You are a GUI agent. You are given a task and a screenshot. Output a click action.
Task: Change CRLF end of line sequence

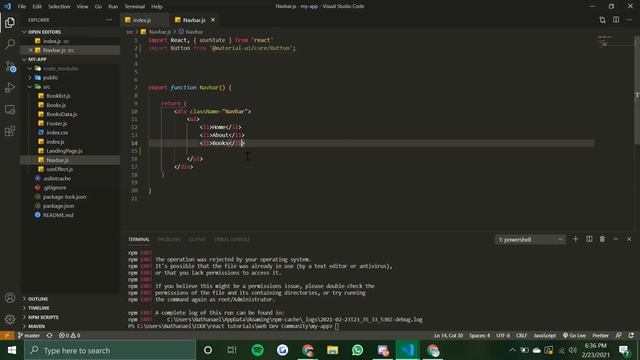tap(521, 336)
